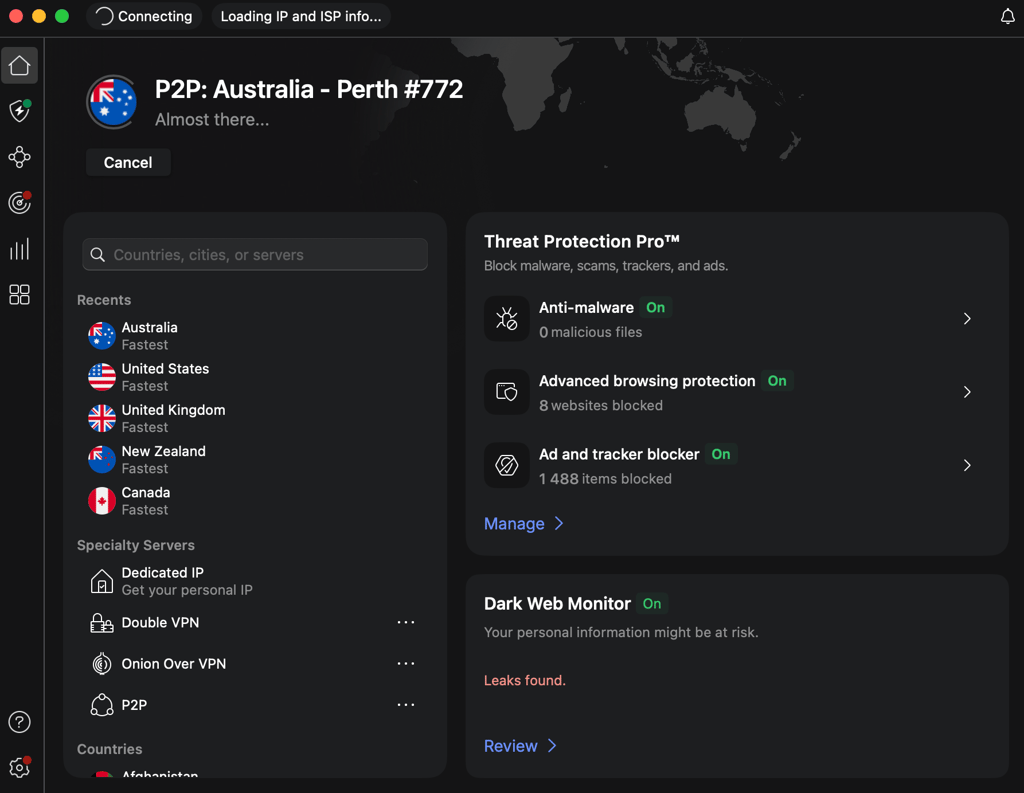Screen dimensions: 1024x793
Task: Click the Australia flag next to server name
Action: pos(112,102)
